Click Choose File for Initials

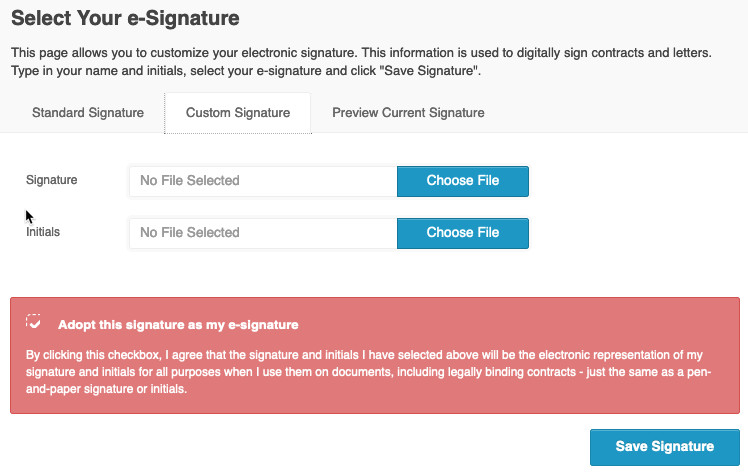[462, 233]
